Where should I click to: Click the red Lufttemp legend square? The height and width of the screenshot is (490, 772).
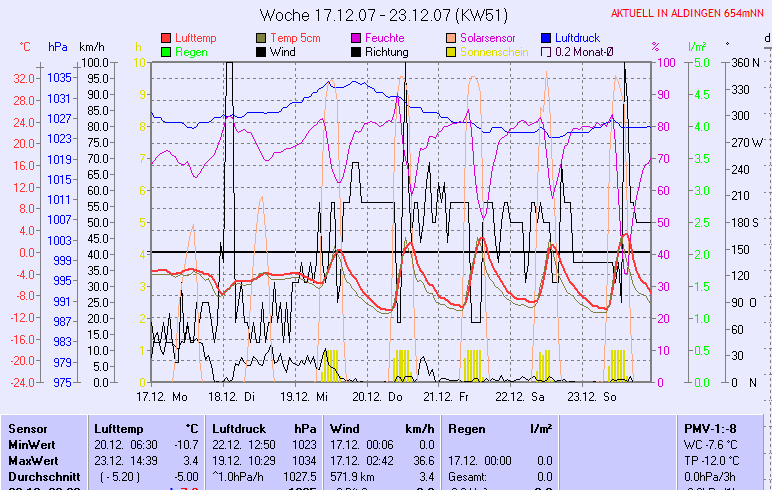coord(166,38)
